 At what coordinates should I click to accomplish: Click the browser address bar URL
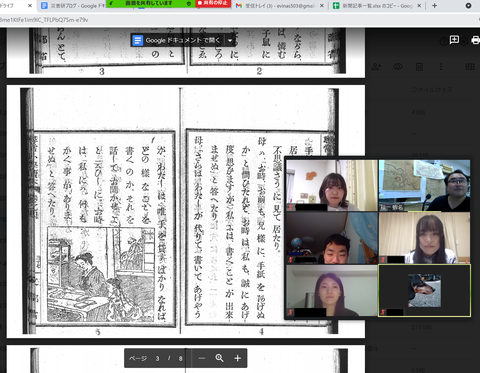click(x=44, y=20)
